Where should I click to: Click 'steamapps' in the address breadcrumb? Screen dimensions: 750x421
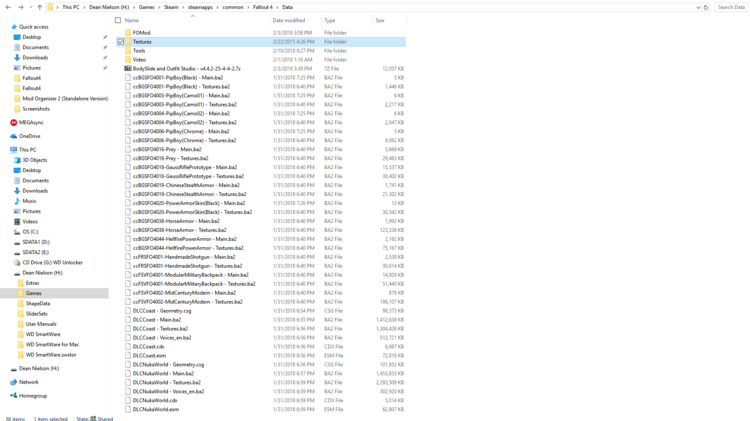click(200, 7)
